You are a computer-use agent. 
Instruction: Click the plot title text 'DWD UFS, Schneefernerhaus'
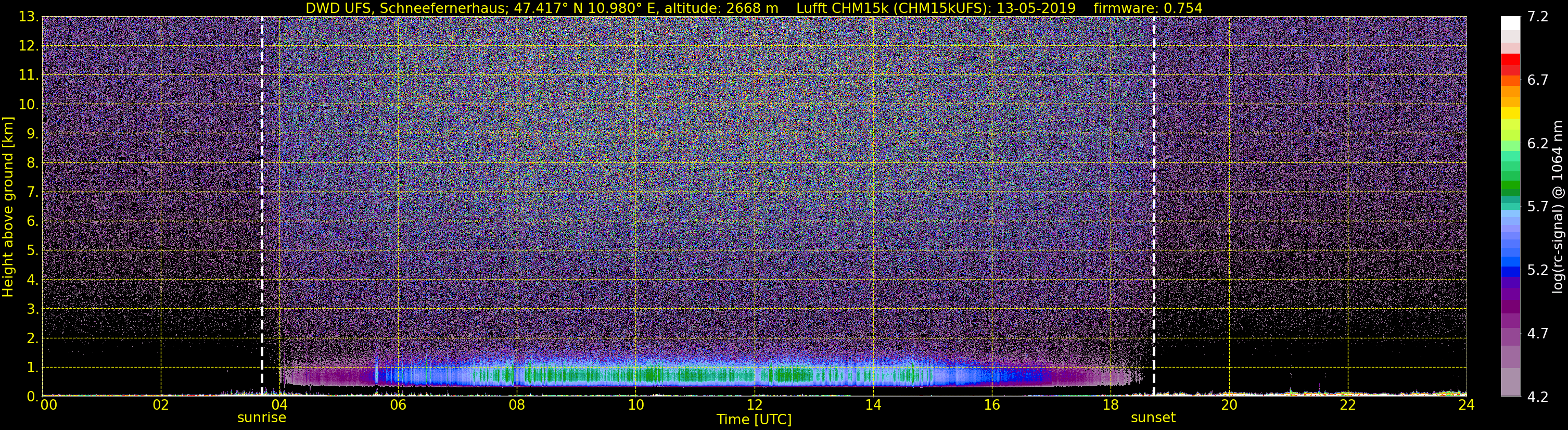[x=406, y=8]
